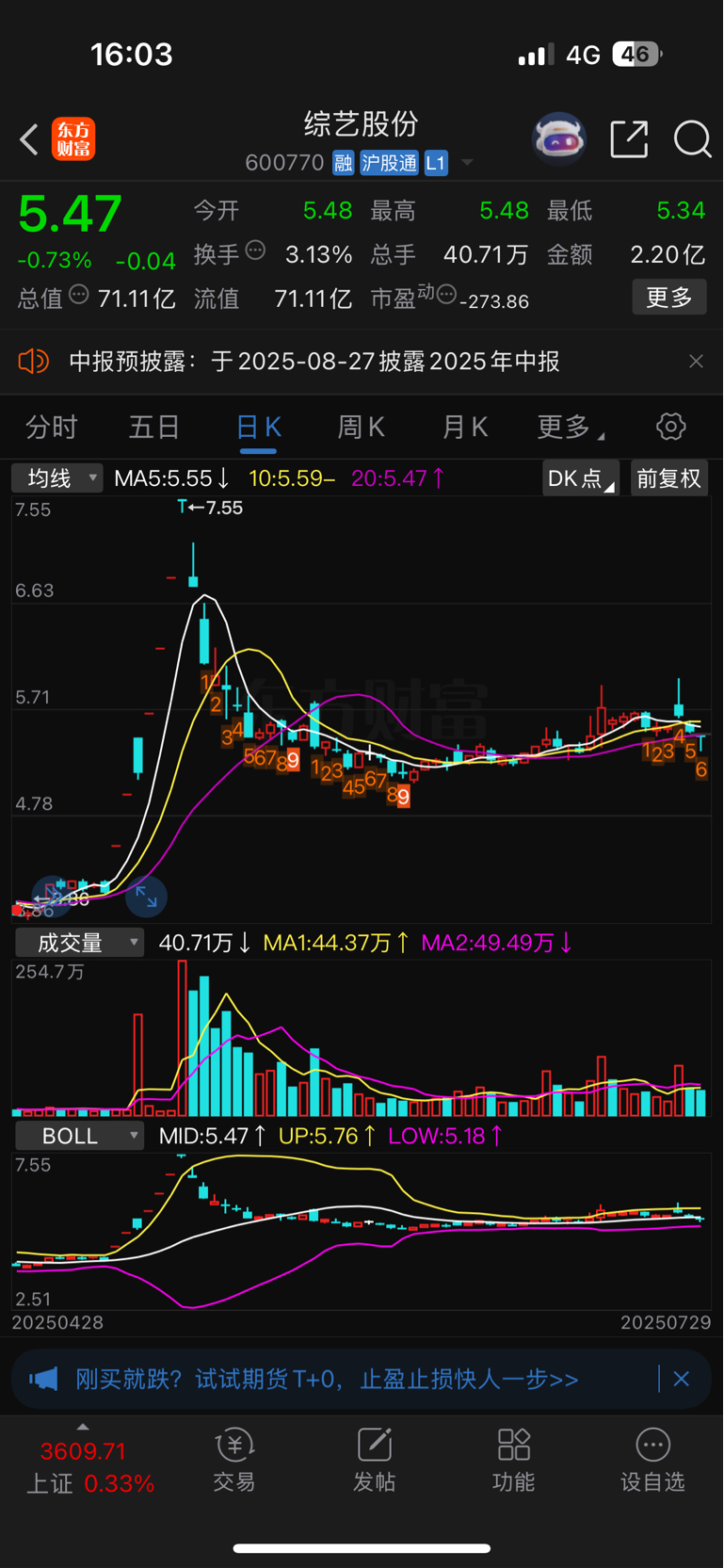Open the 成交量 indicator dropdown
The image size is (724, 1568).
tap(79, 943)
